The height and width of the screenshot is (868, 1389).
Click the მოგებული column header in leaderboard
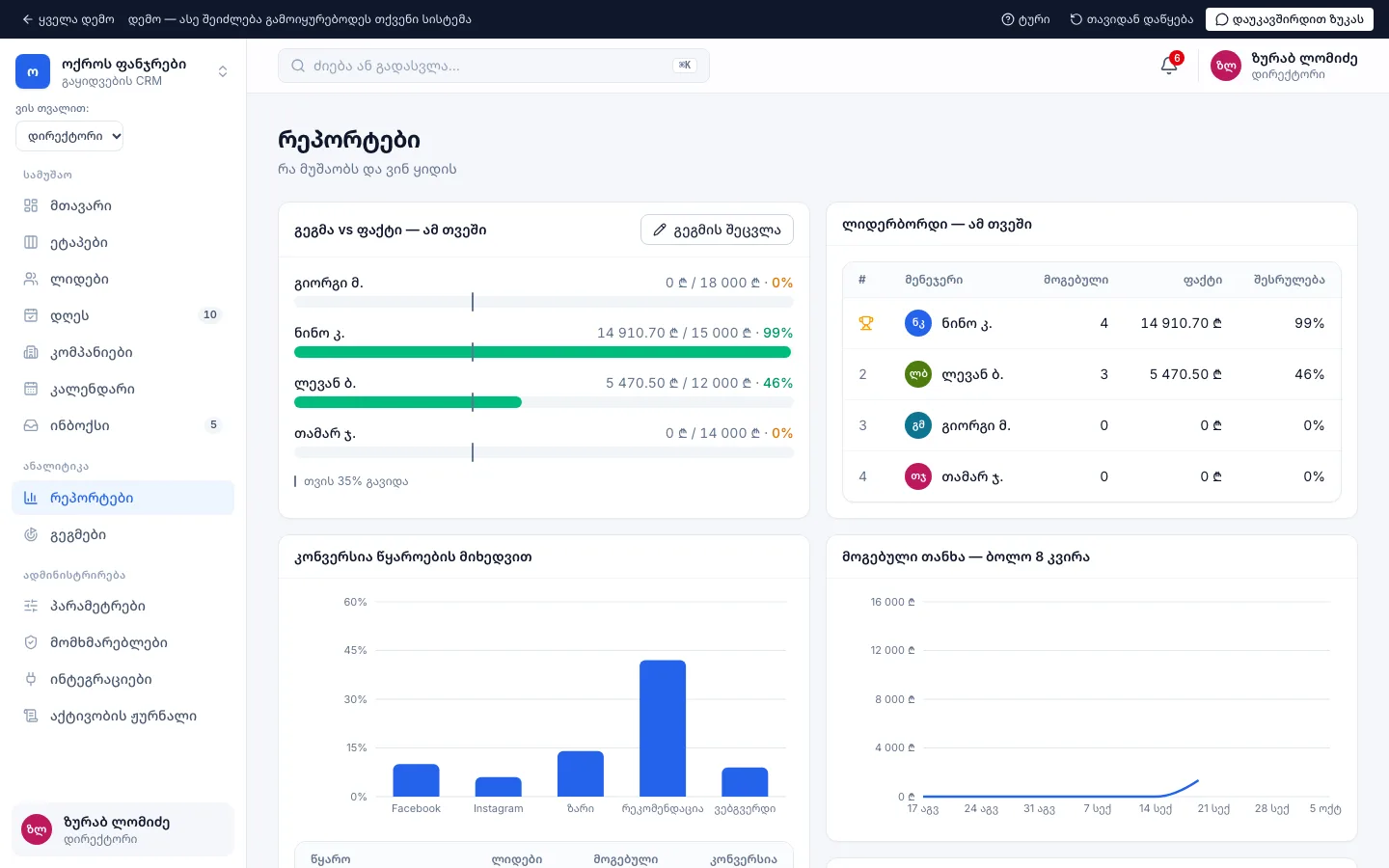1076,280
